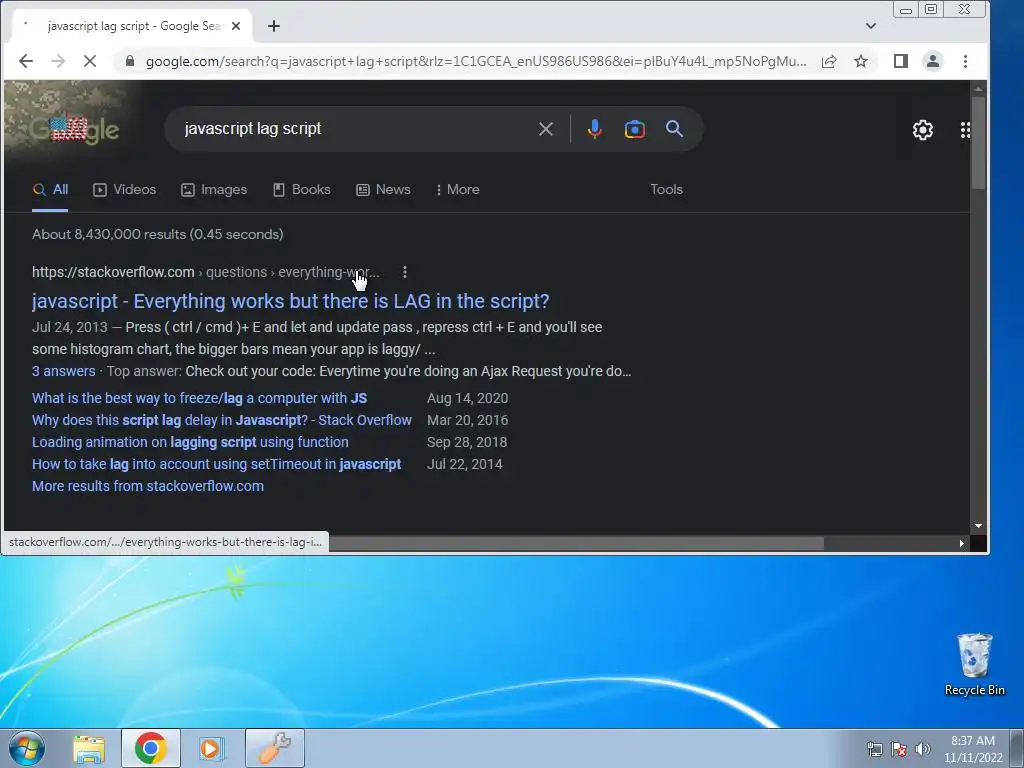
Task: Open new tab with plus button
Action: tap(274, 26)
